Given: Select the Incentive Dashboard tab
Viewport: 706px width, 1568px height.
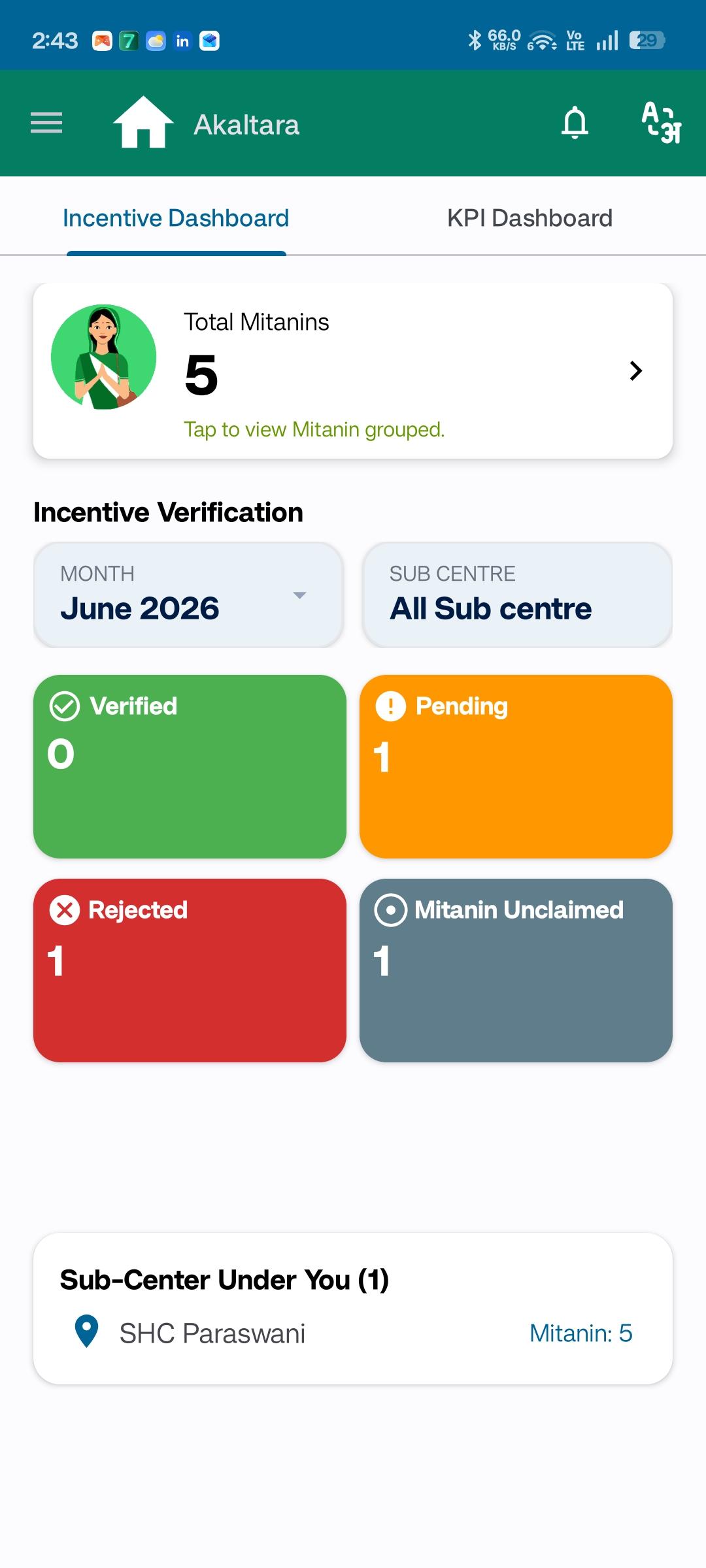Looking at the screenshot, I should 176,218.
